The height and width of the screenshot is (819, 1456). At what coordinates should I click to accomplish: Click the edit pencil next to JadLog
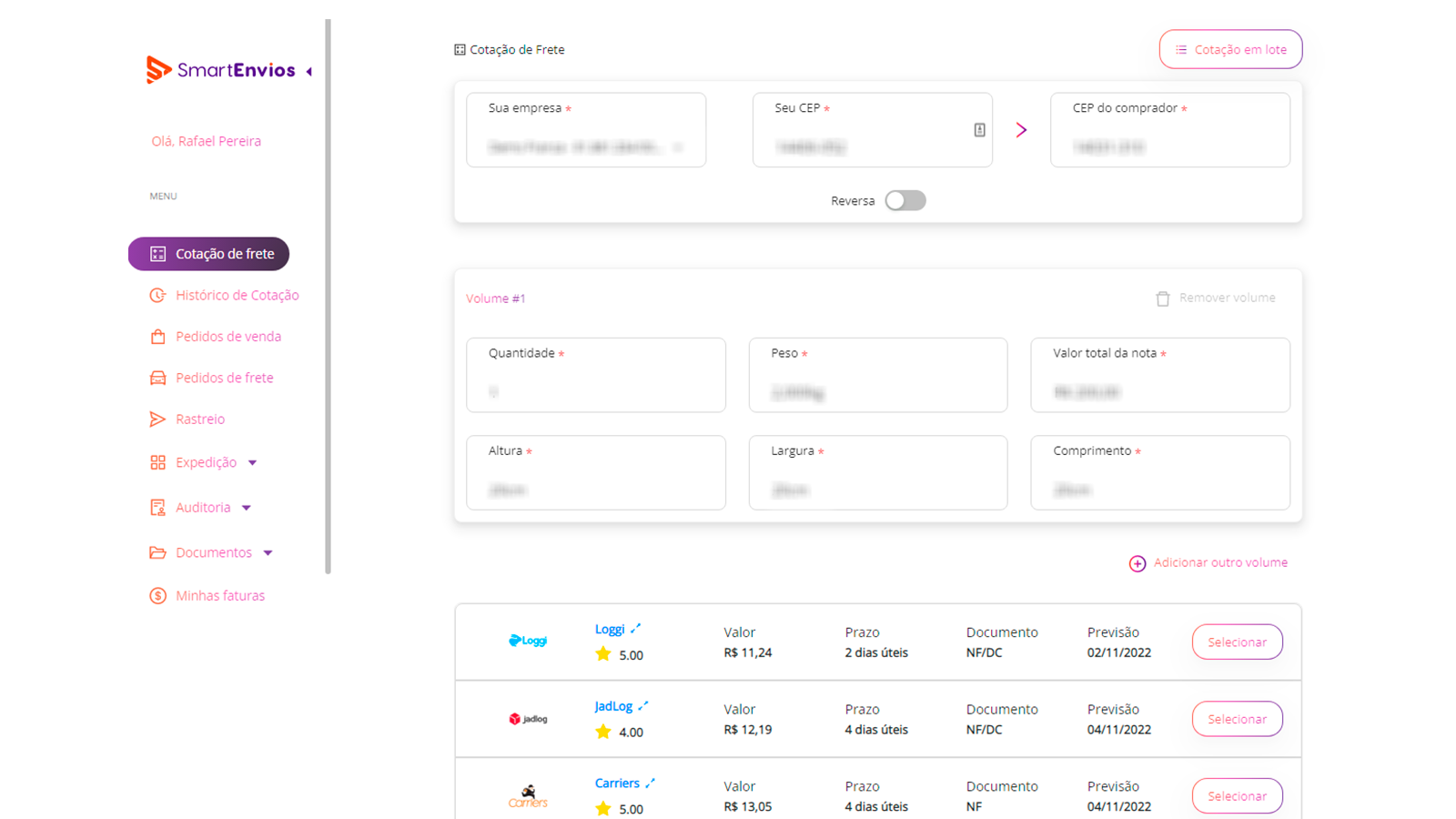pyautogui.click(x=643, y=705)
